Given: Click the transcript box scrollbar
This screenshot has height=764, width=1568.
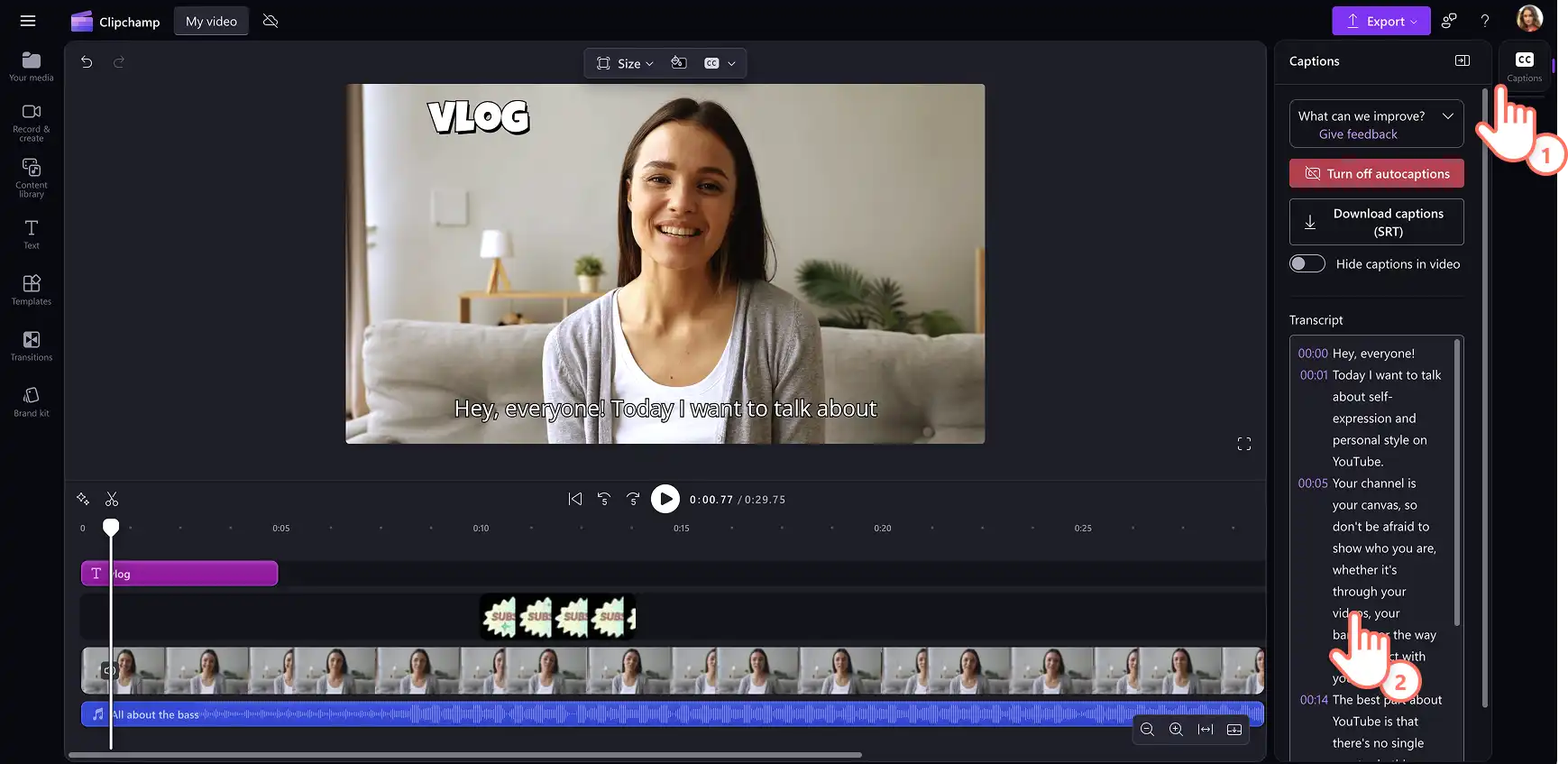Looking at the screenshot, I should 1456,483.
